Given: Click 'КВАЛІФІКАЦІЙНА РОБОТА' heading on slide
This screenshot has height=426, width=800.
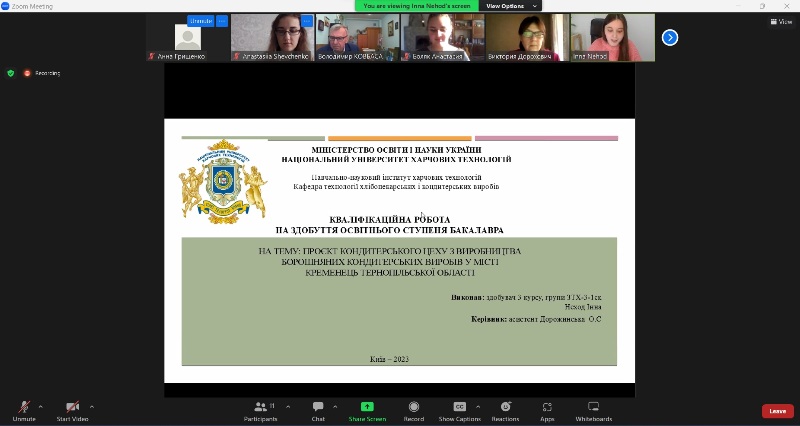Looking at the screenshot, I should click(x=390, y=219).
